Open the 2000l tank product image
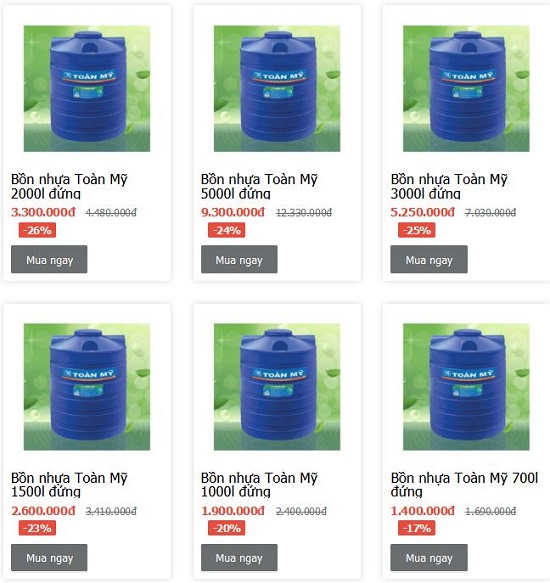 click(87, 88)
